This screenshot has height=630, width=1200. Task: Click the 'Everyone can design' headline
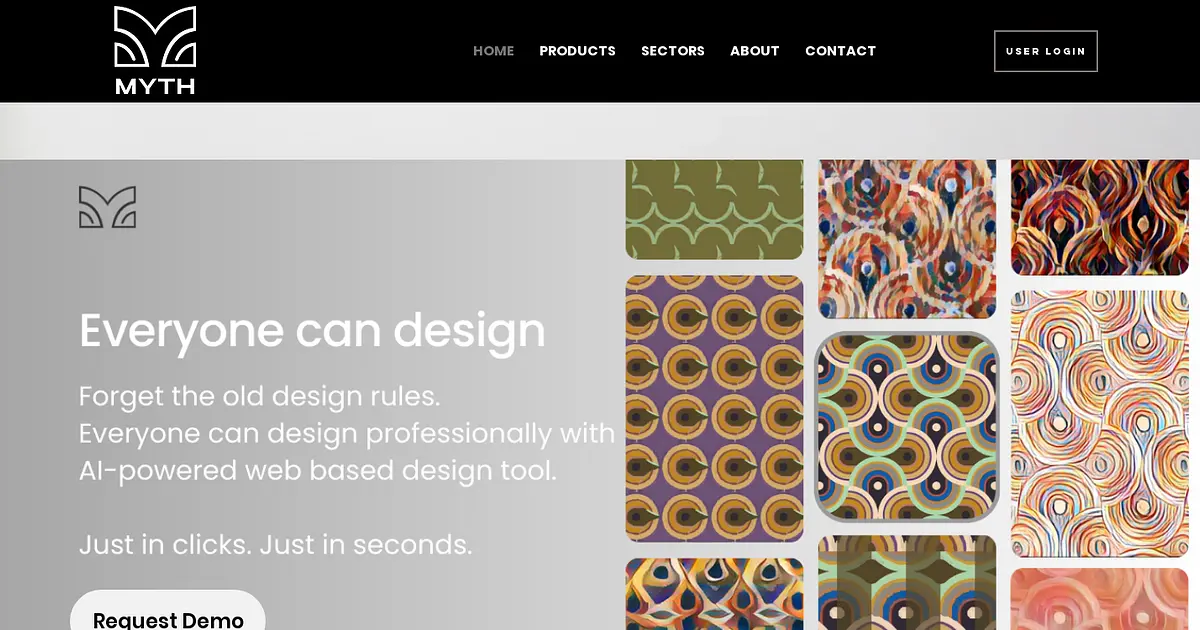point(312,332)
